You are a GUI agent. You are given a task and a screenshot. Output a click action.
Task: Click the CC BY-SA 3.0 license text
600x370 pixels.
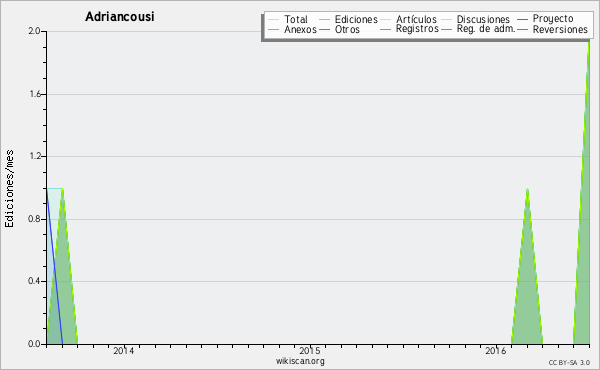[x=569, y=363]
